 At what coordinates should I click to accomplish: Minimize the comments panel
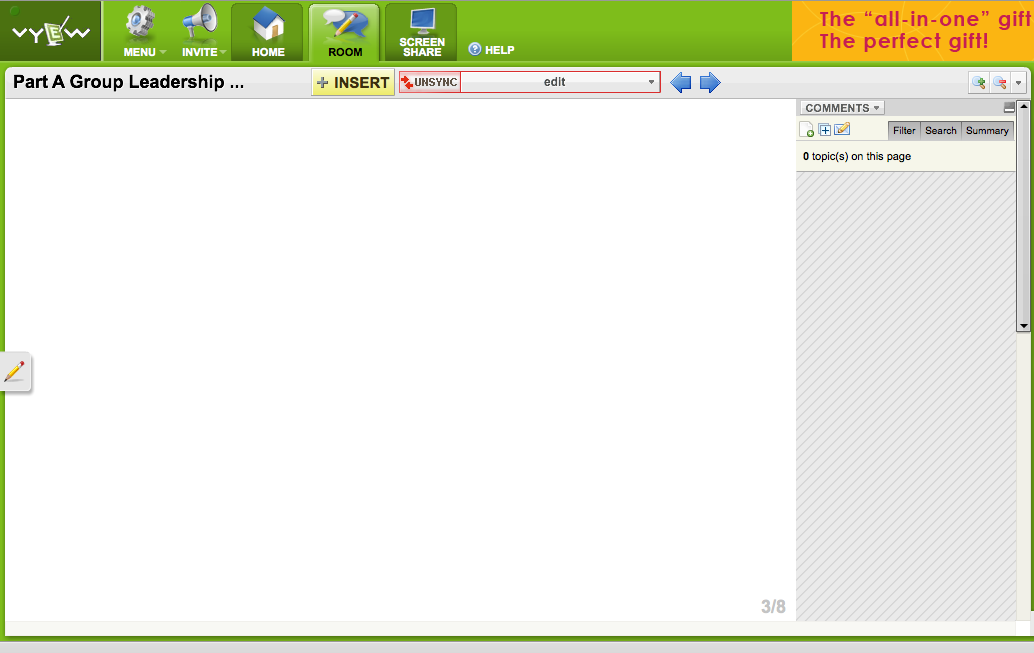click(x=1009, y=108)
